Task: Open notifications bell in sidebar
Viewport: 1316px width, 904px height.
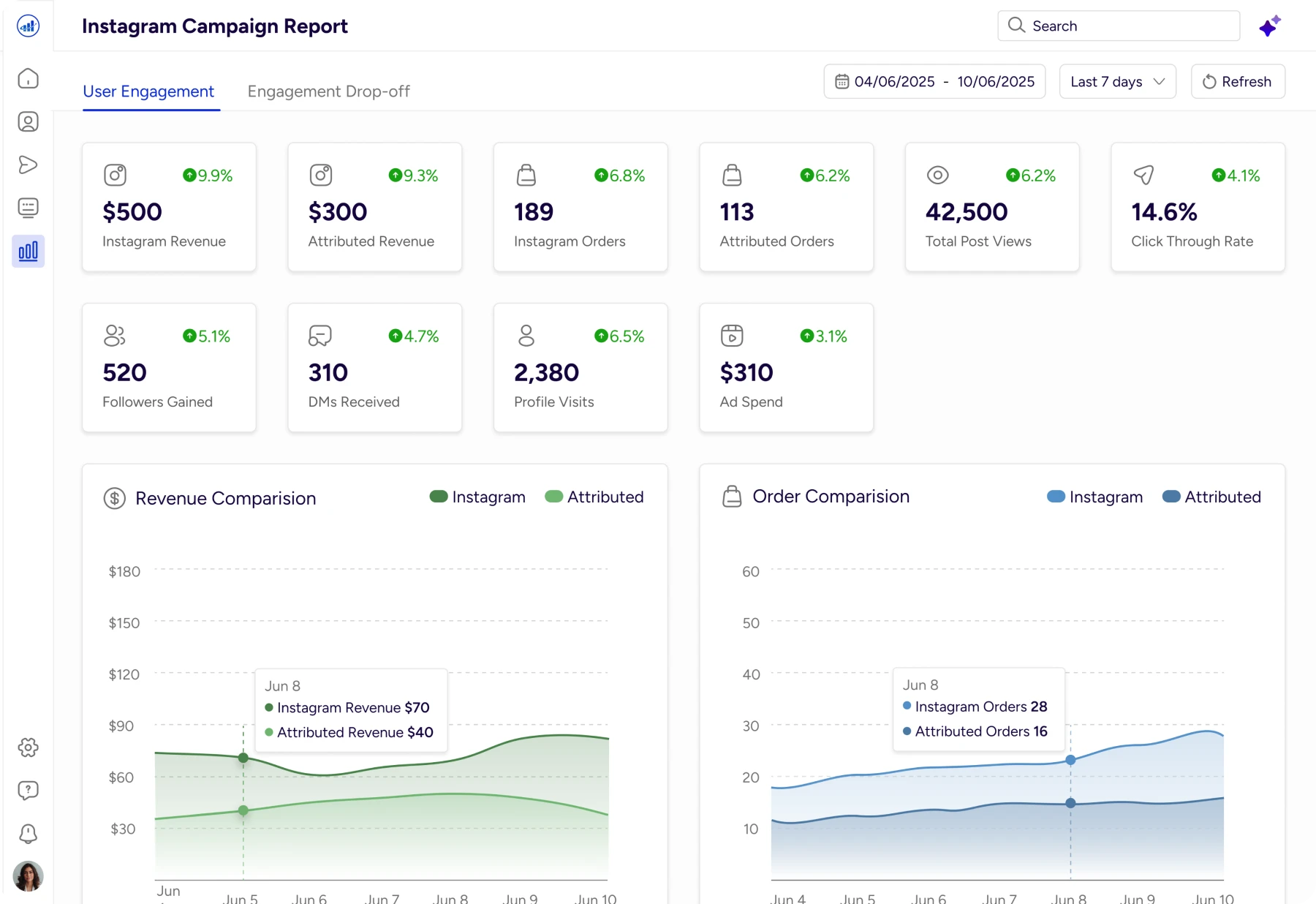Action: 28,833
